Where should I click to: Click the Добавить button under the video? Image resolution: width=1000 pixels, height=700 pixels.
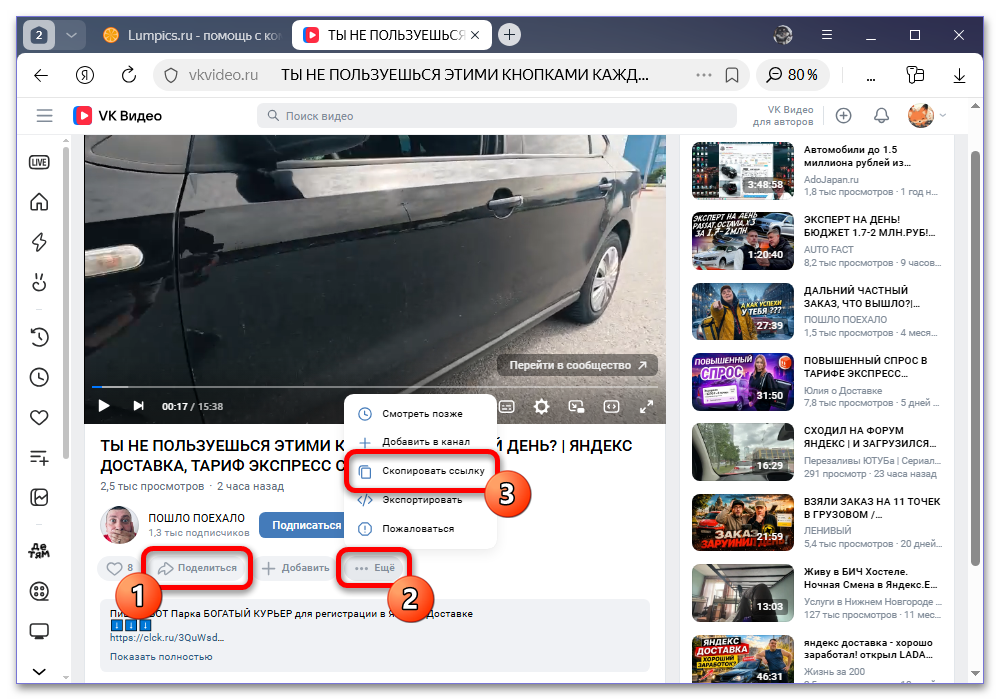pyautogui.click(x=296, y=567)
